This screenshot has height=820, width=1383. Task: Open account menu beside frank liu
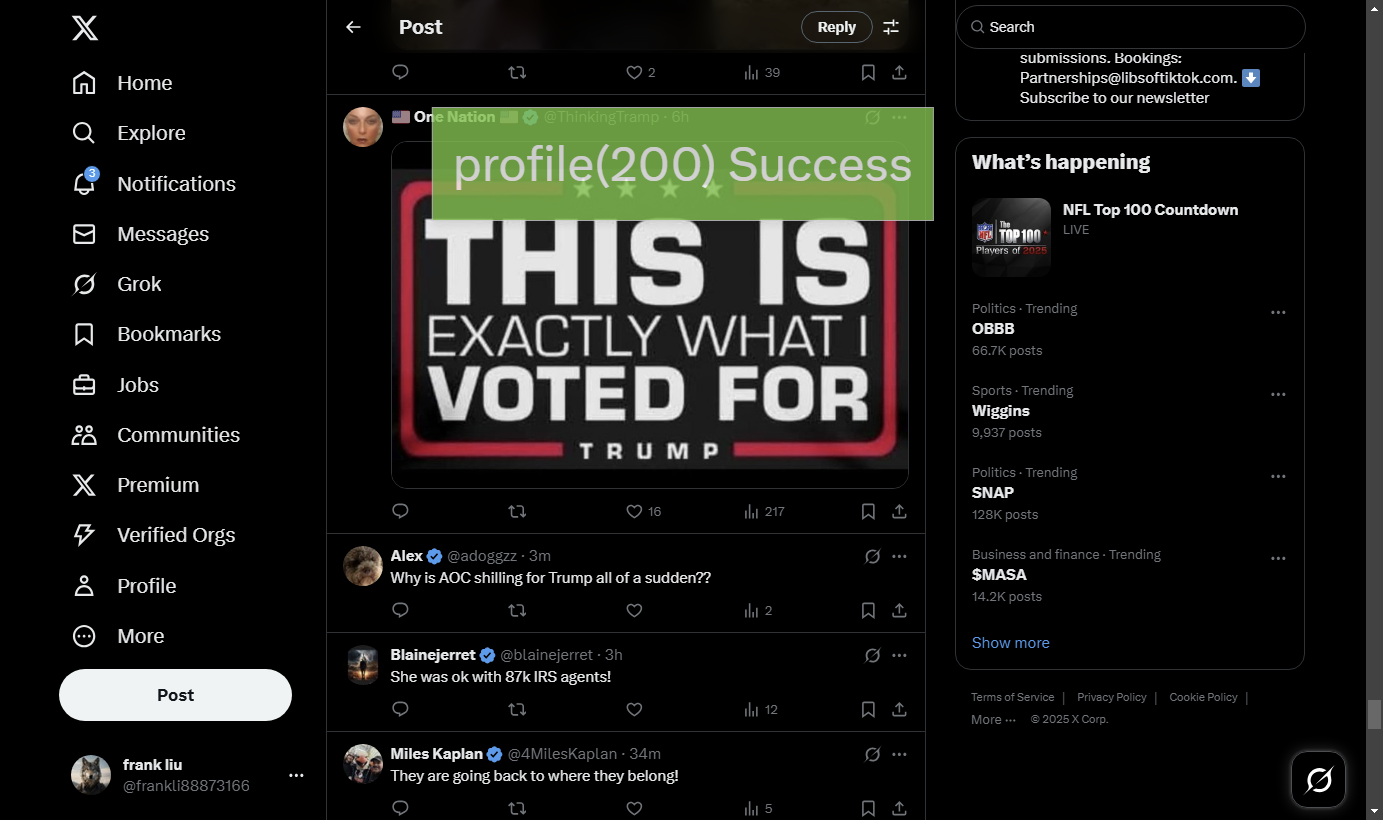[x=296, y=775]
